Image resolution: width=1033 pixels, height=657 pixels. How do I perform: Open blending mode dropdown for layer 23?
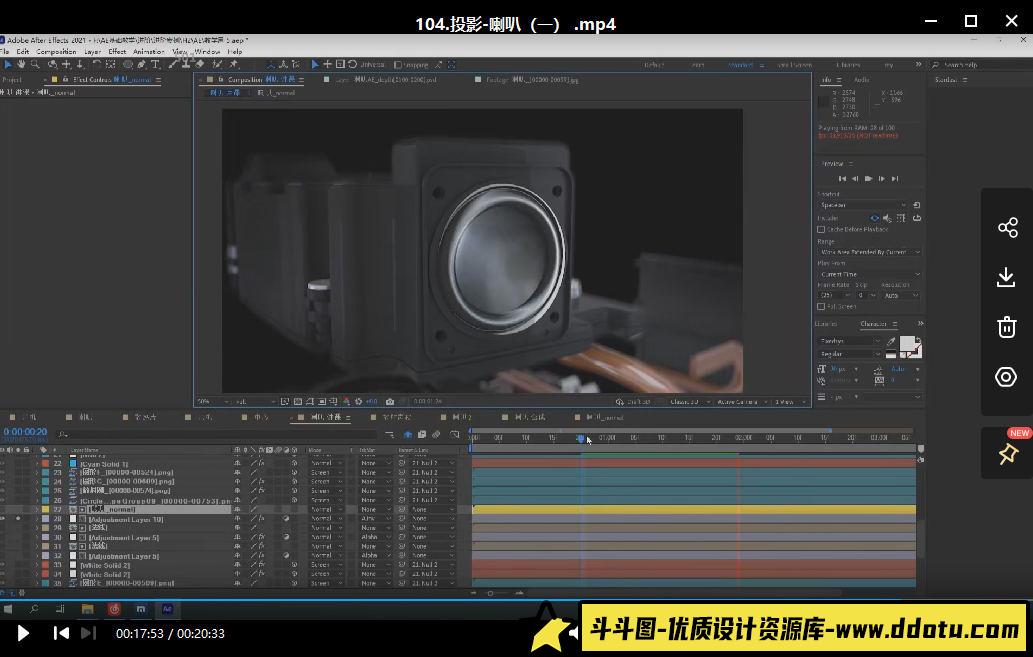pos(327,472)
